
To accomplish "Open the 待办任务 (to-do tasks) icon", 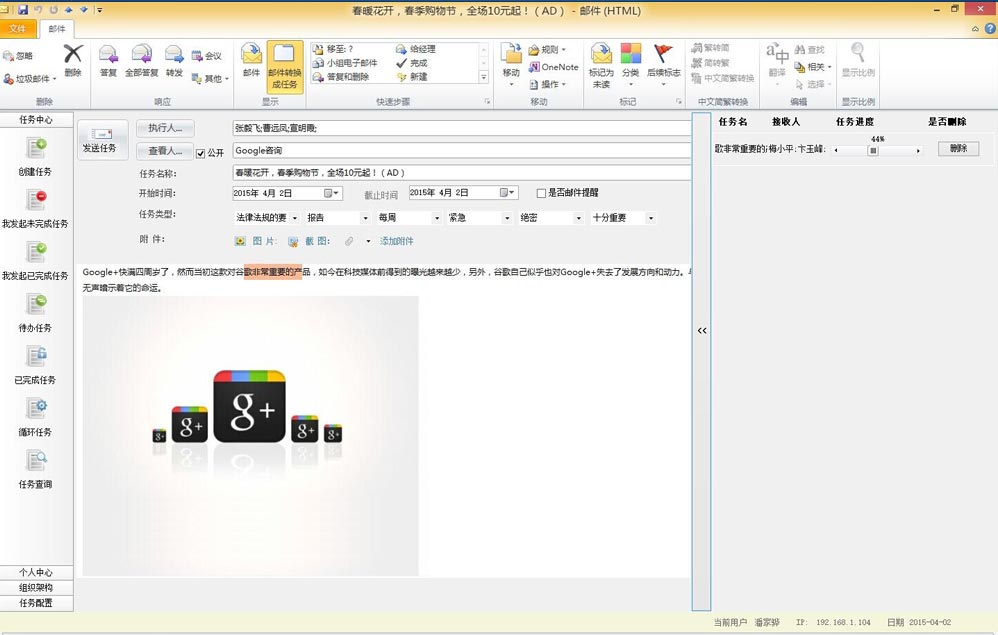I will (36, 305).
